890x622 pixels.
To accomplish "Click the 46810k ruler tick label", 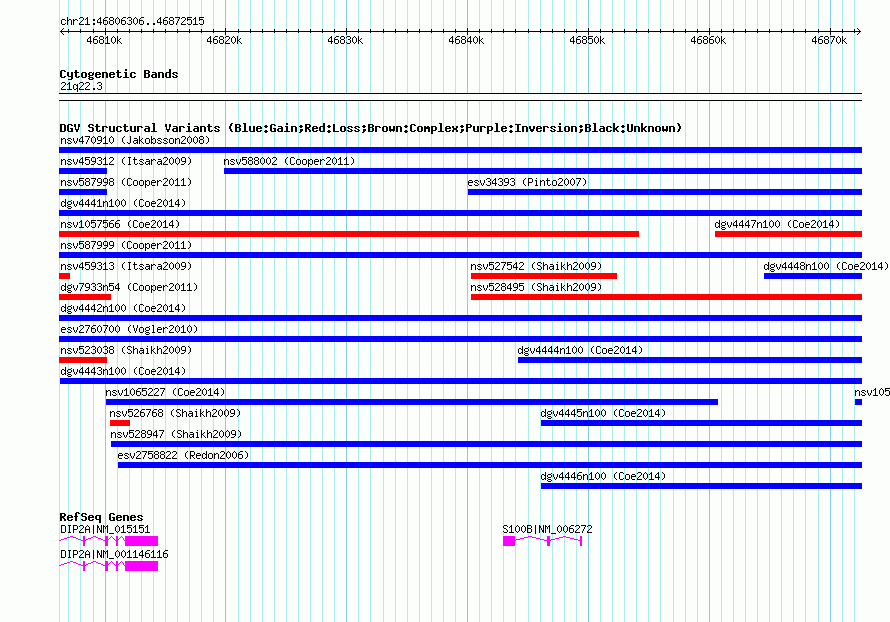I will coord(104,40).
